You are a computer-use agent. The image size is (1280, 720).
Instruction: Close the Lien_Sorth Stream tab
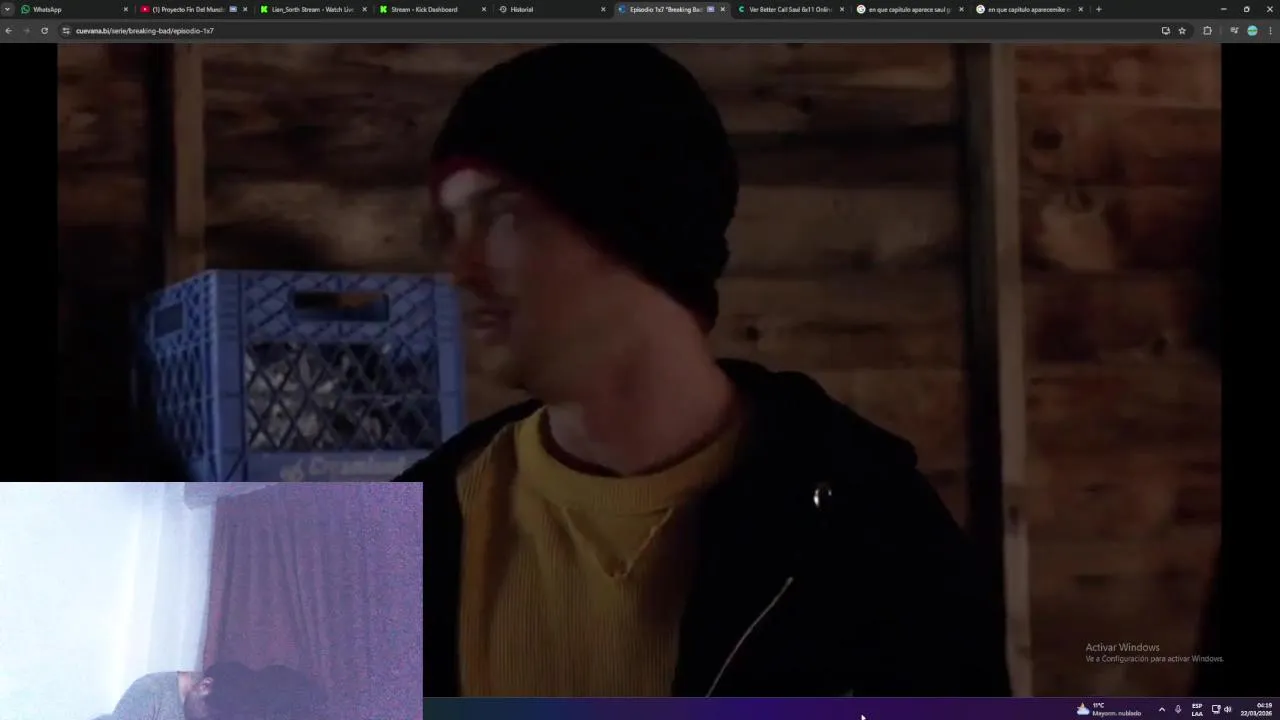(x=365, y=9)
